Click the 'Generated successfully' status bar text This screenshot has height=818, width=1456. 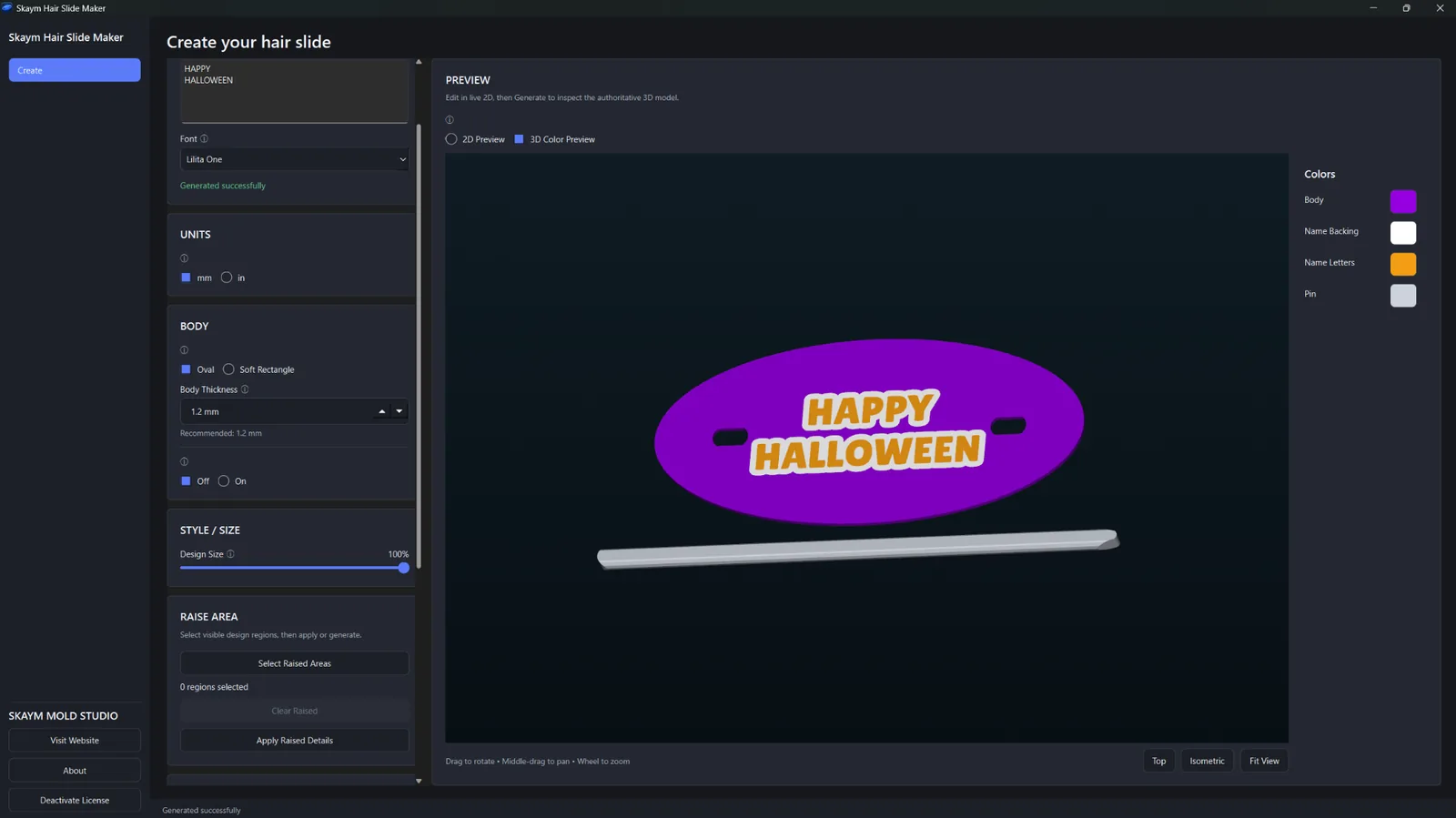point(201,811)
